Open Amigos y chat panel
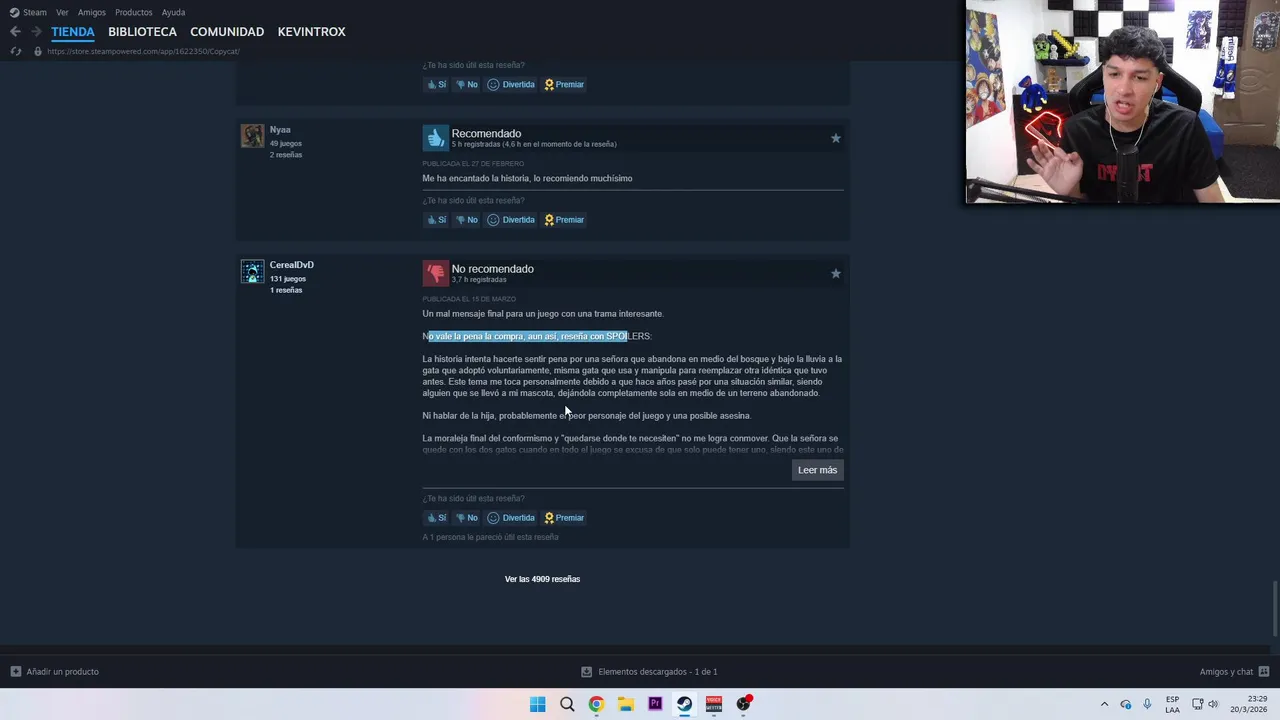The height and width of the screenshot is (720, 1280). 1234,672
